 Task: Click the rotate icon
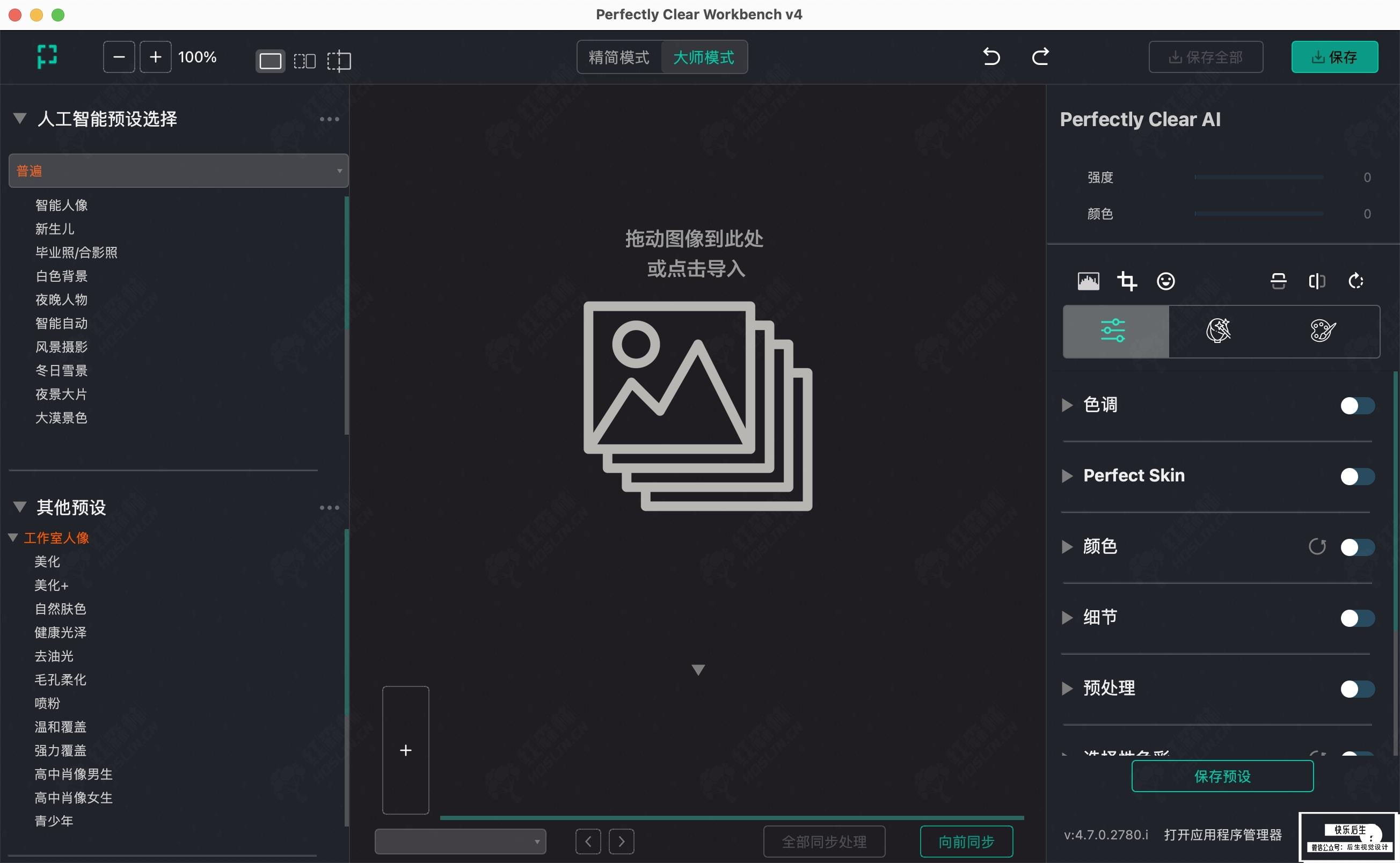click(x=1355, y=281)
